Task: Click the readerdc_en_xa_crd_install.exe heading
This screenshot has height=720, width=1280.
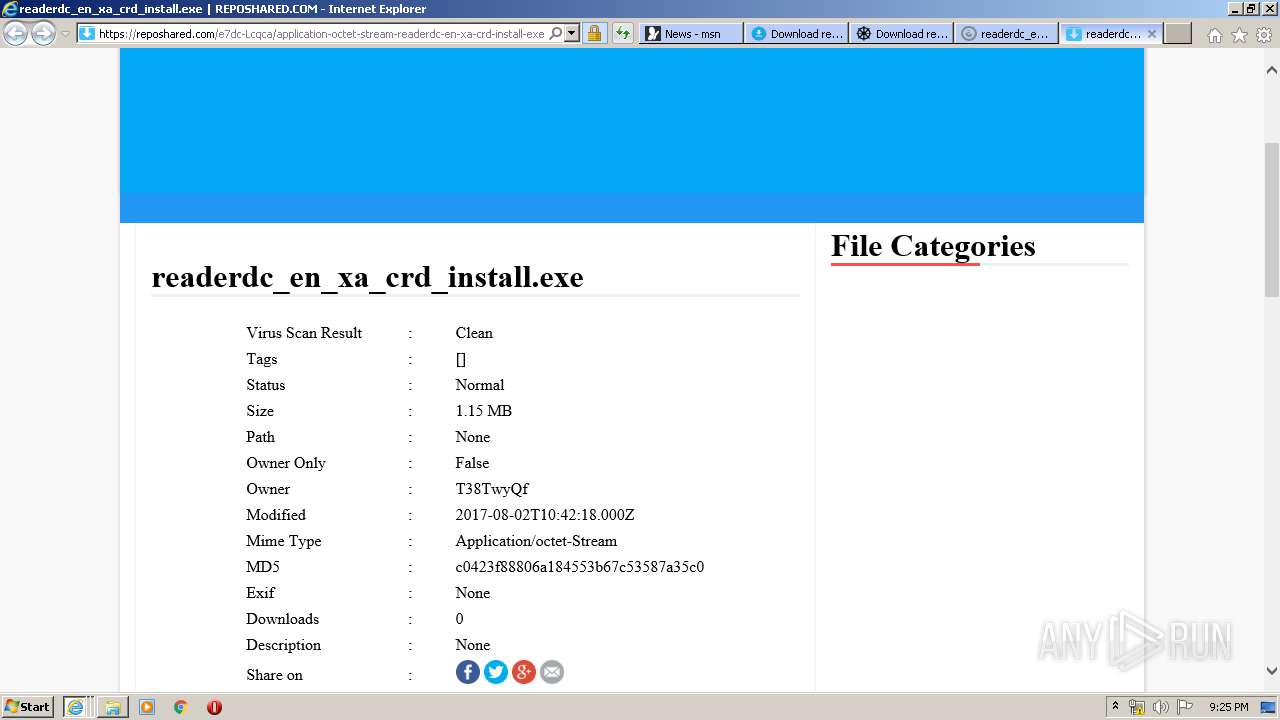Action: [367, 277]
